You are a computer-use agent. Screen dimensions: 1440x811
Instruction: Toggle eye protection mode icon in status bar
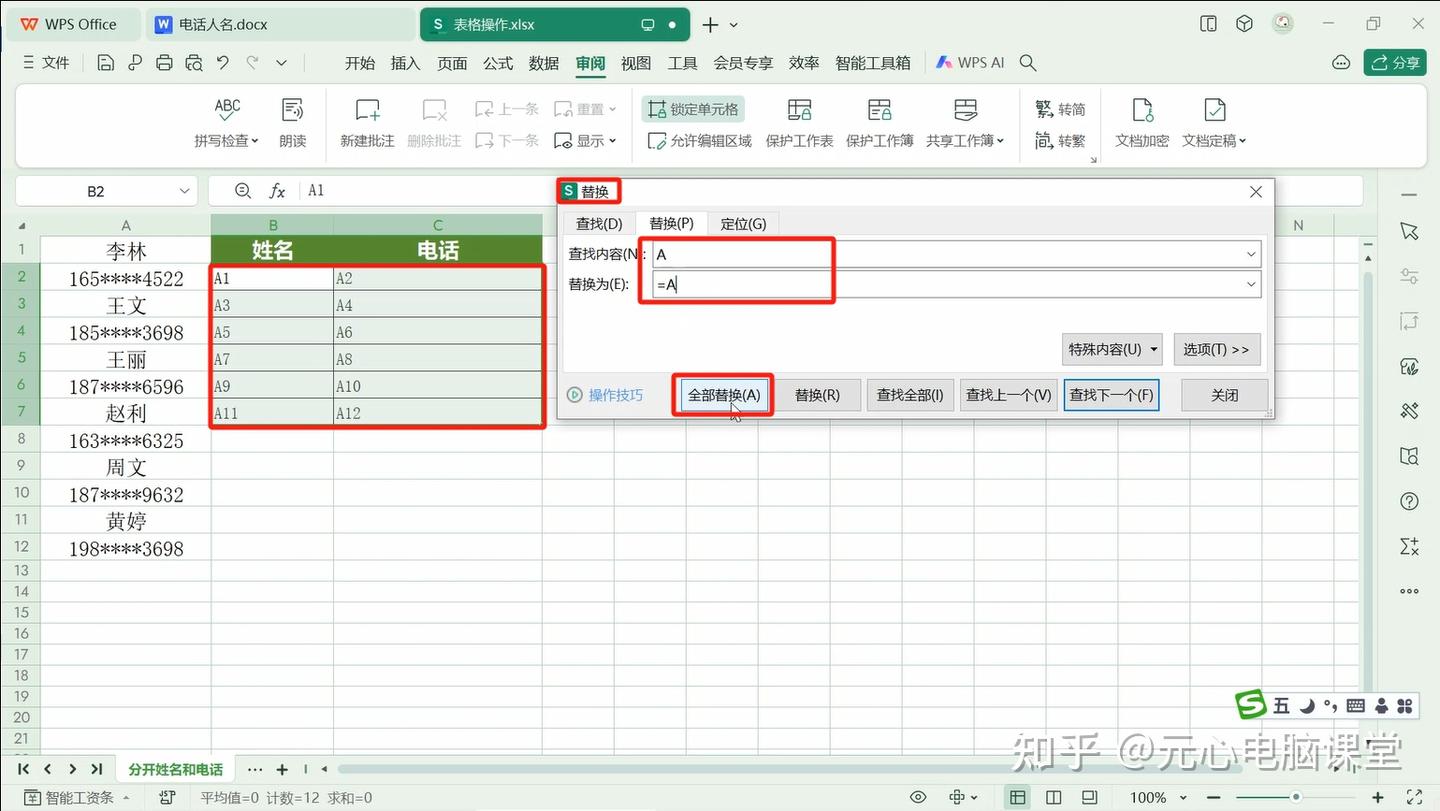point(918,797)
